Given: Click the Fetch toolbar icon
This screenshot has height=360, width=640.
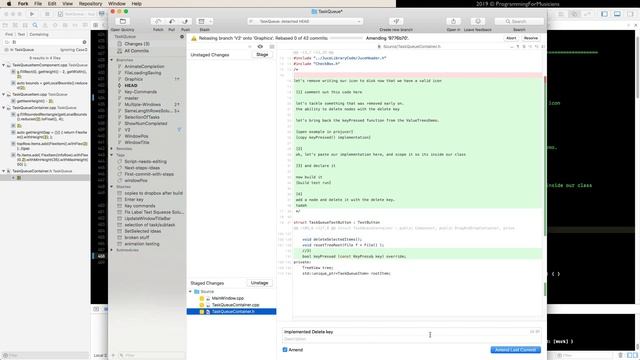Looking at the screenshot, I should click(158, 21).
